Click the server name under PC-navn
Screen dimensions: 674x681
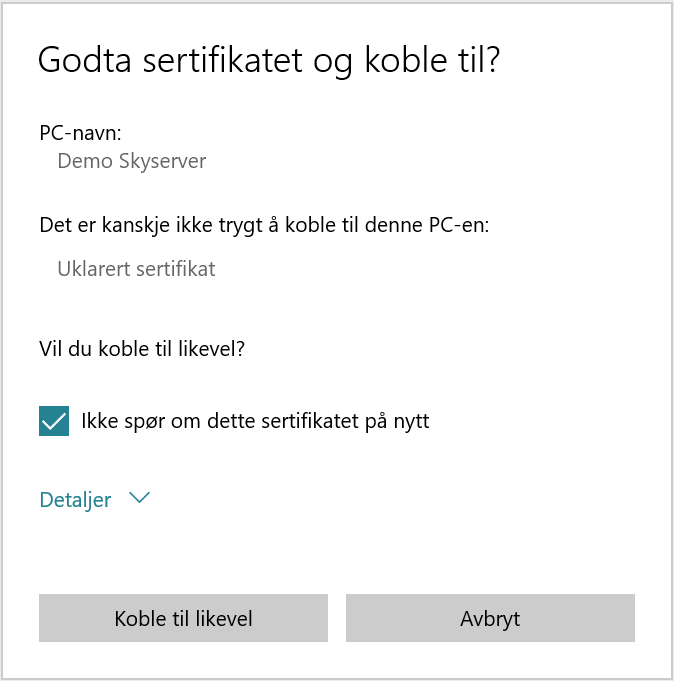point(132,161)
